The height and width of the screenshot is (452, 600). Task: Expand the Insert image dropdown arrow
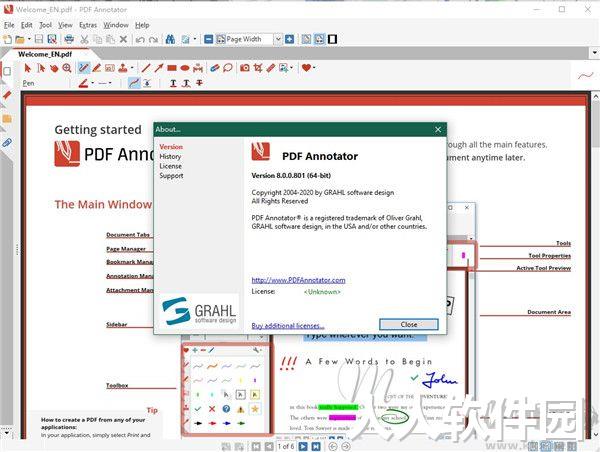(x=292, y=68)
